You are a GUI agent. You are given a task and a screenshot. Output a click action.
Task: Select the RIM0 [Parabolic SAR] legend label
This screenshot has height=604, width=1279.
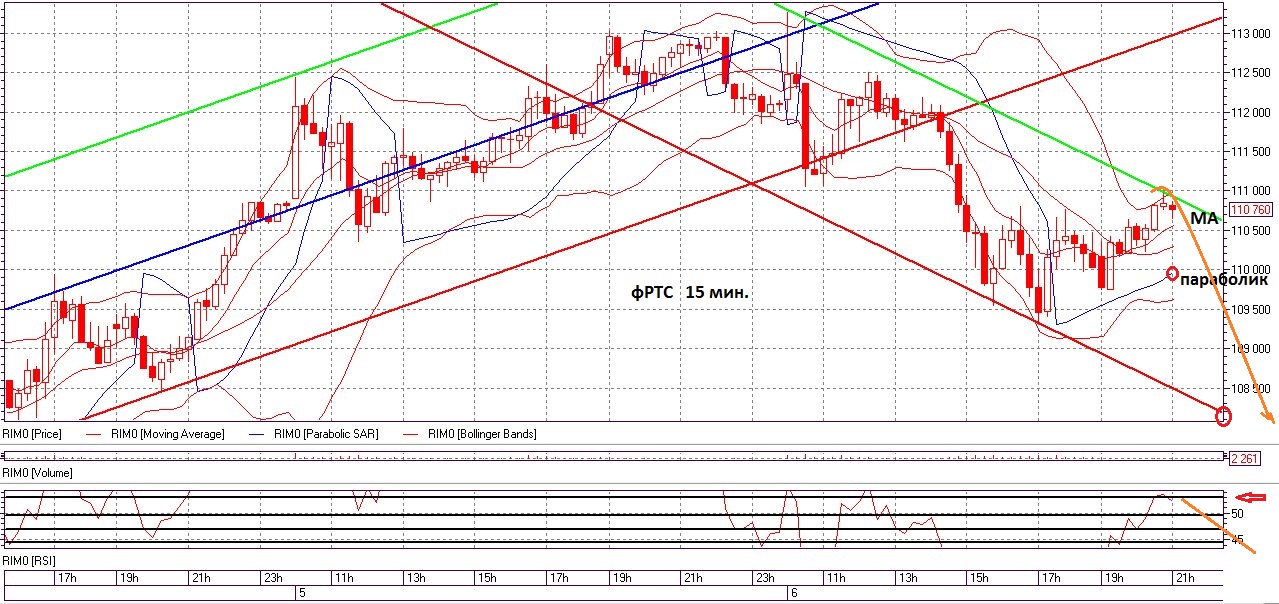point(325,434)
